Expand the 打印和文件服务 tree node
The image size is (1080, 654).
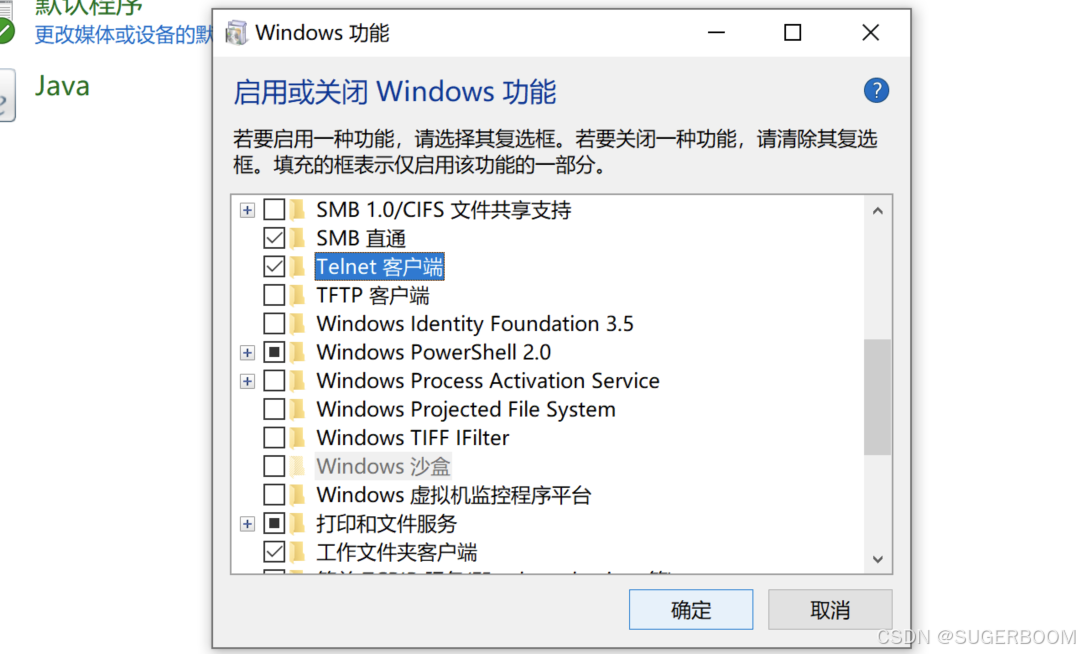point(247,524)
